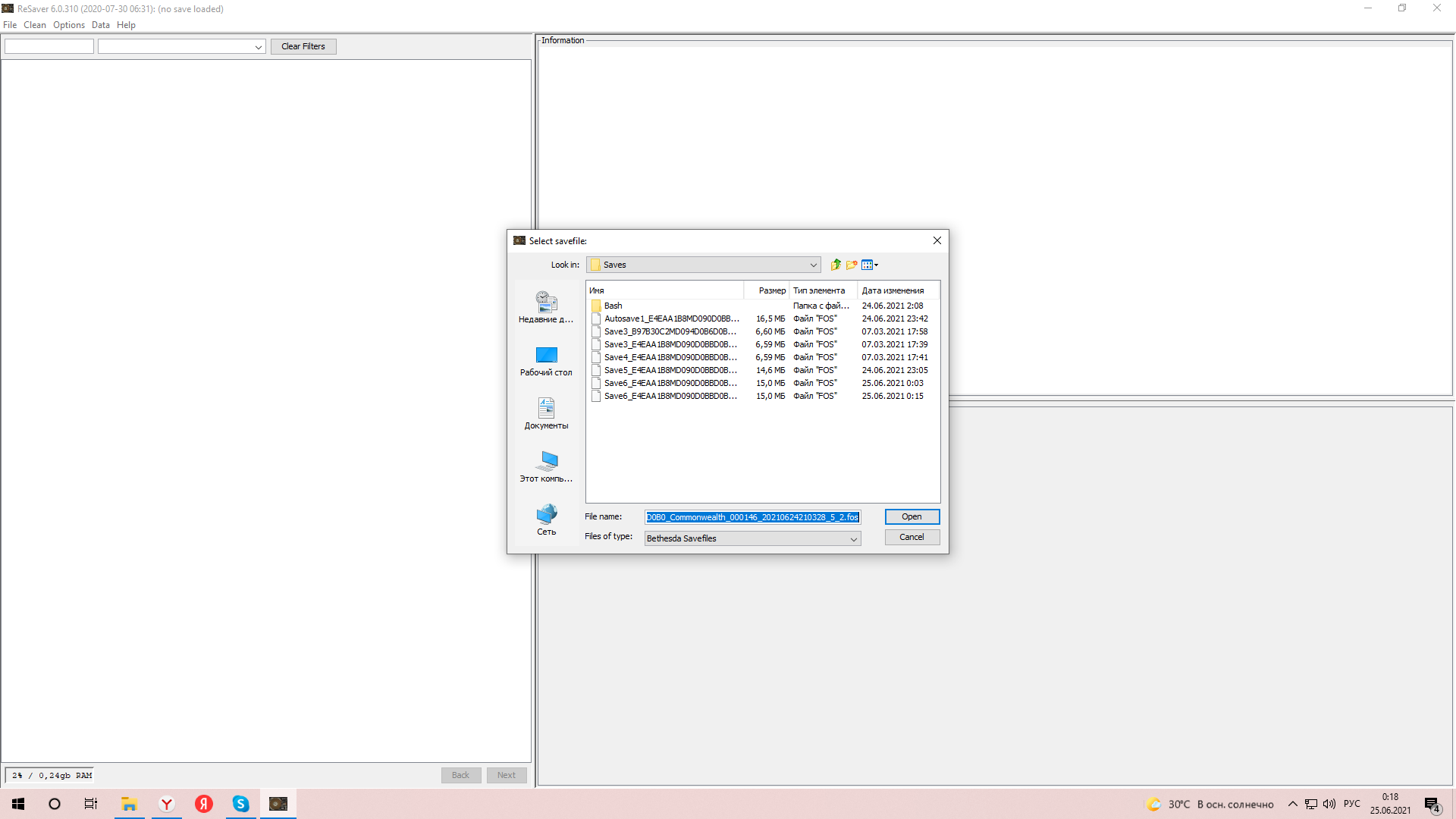Open the Options menu
The width and height of the screenshot is (1456, 819).
click(68, 25)
